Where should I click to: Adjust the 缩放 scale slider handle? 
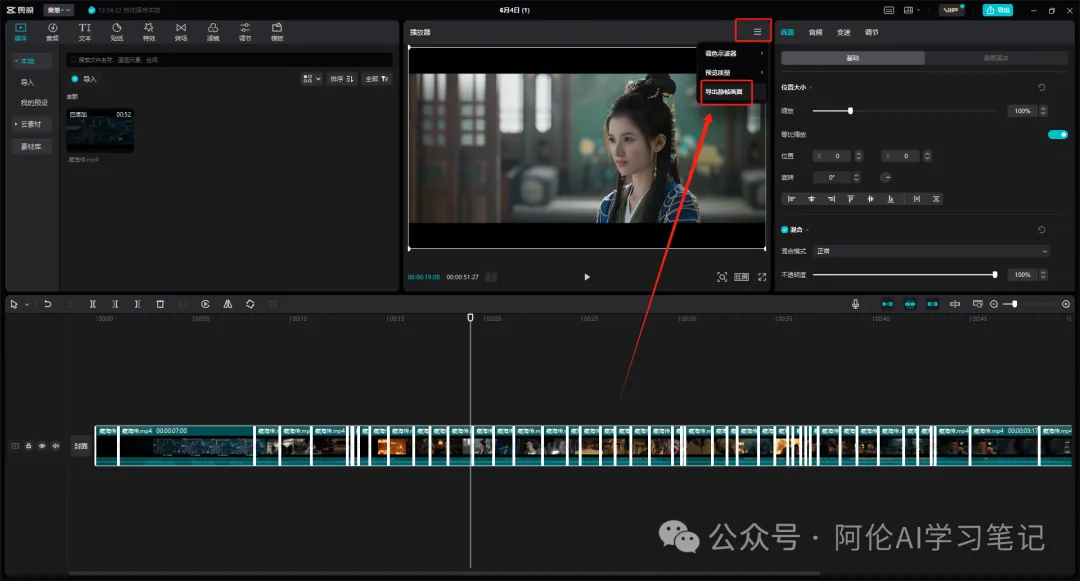[851, 111]
